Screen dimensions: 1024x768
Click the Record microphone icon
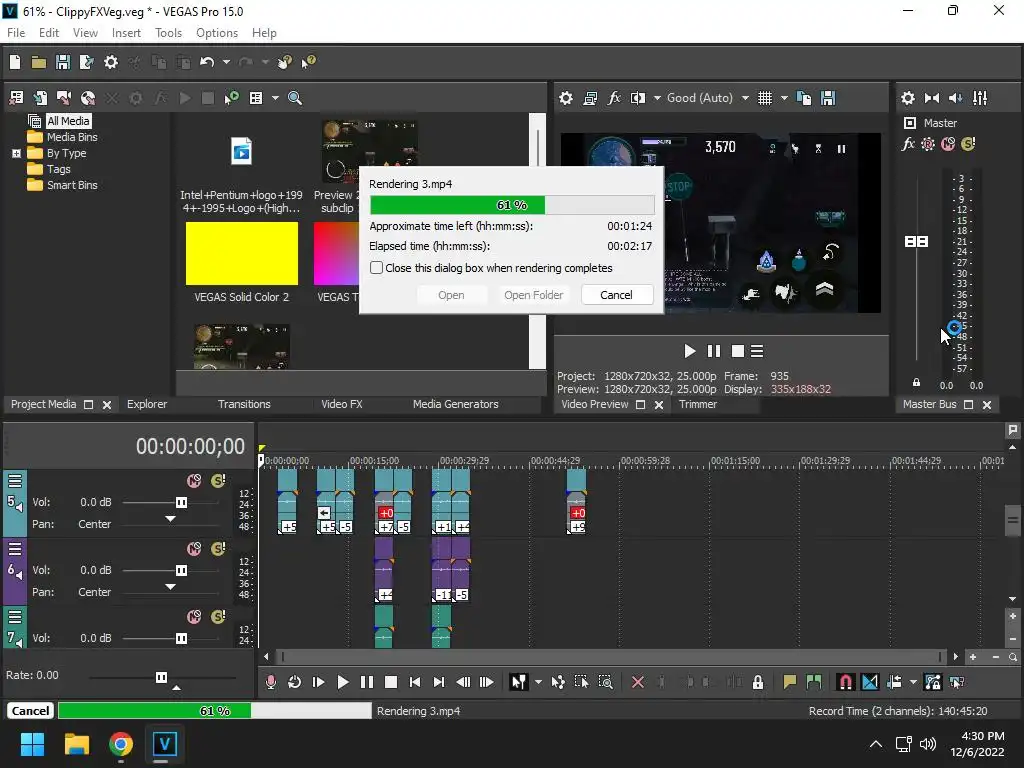coord(270,682)
